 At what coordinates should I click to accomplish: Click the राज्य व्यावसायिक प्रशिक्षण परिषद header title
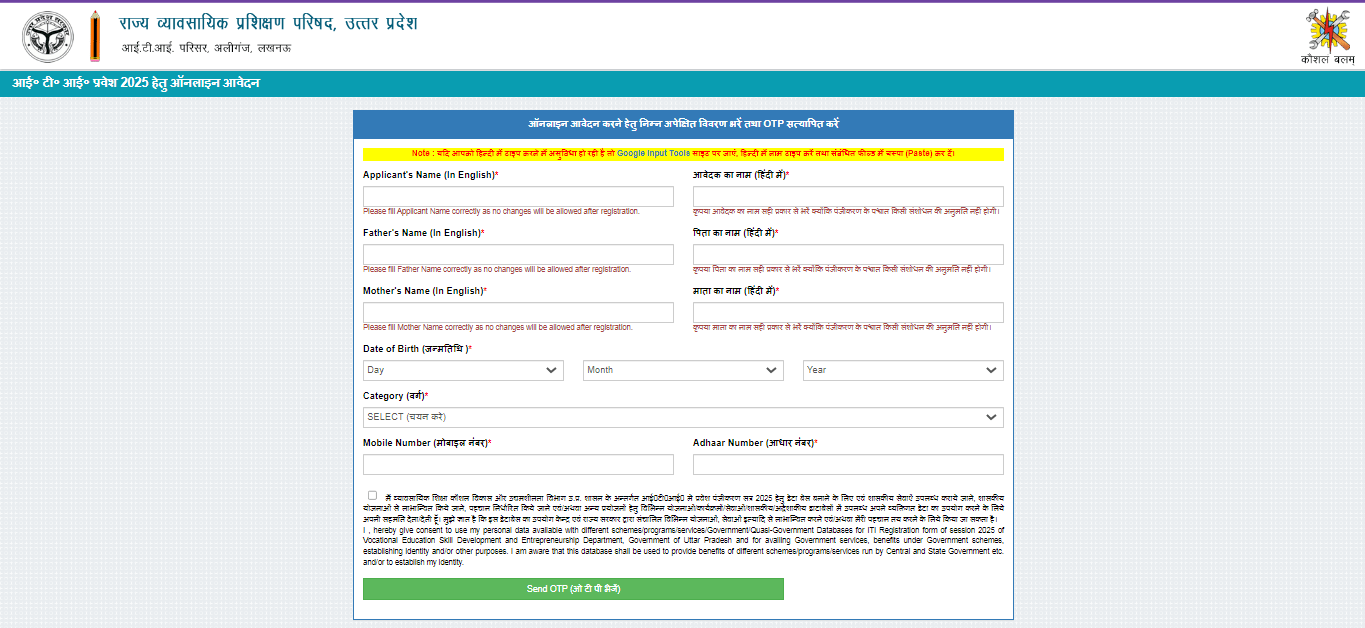tap(269, 23)
